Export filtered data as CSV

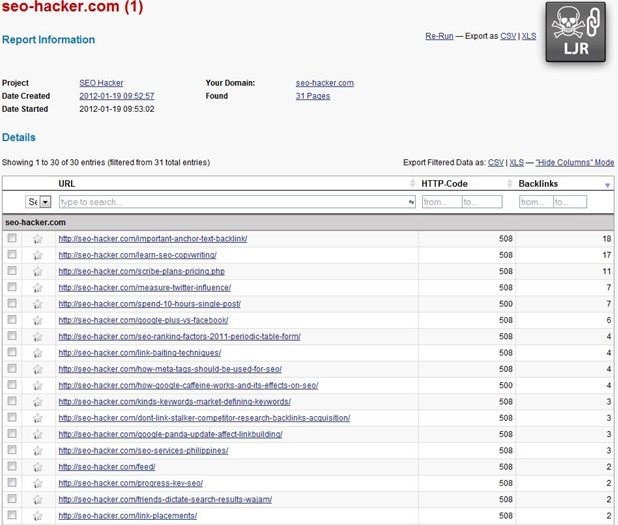[x=495, y=162]
